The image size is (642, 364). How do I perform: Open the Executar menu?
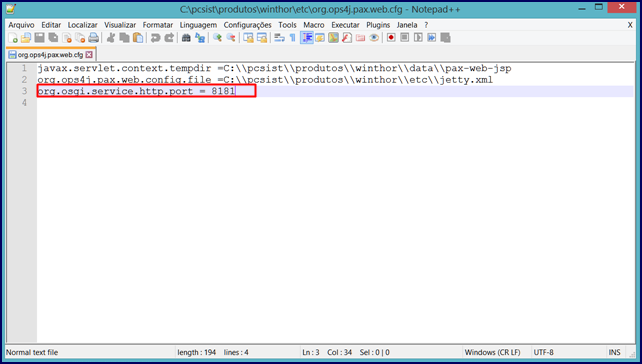click(345, 25)
